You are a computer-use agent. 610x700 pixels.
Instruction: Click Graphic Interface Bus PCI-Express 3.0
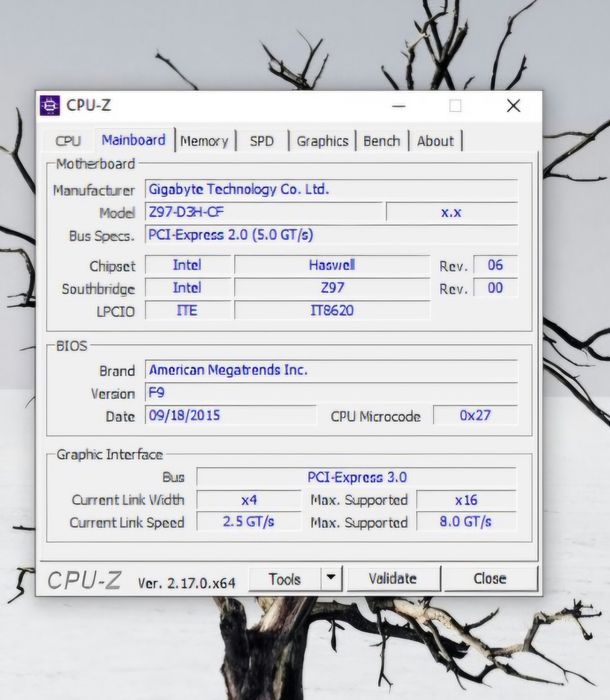coord(356,477)
